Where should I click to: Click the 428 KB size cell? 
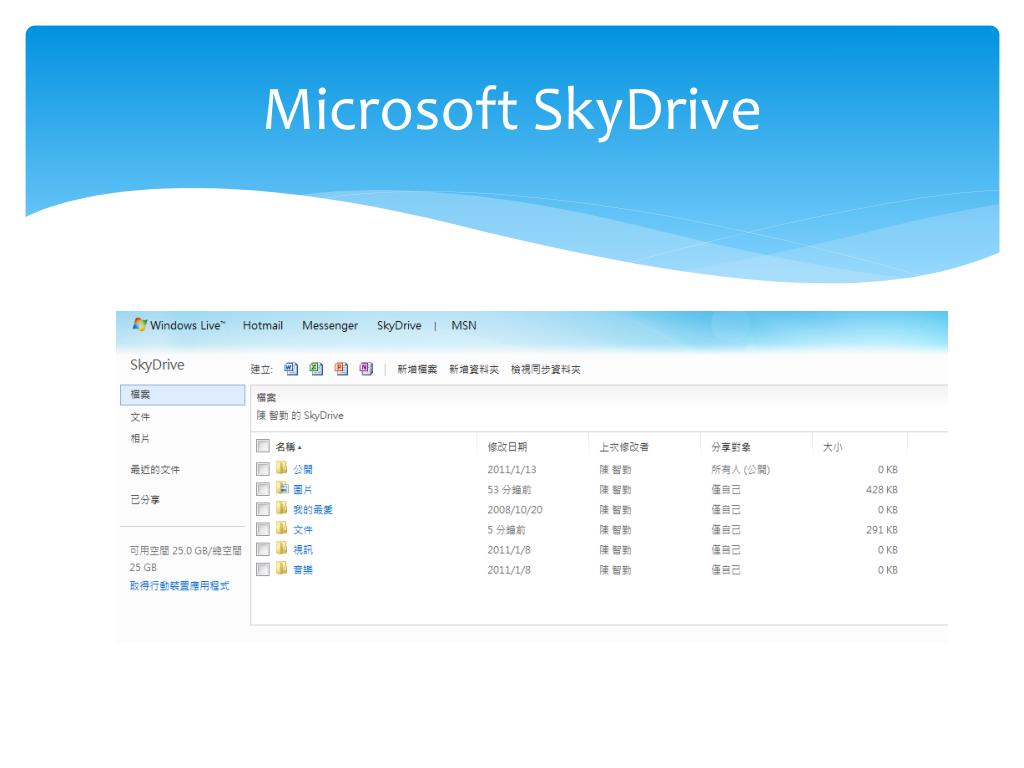(x=882, y=489)
